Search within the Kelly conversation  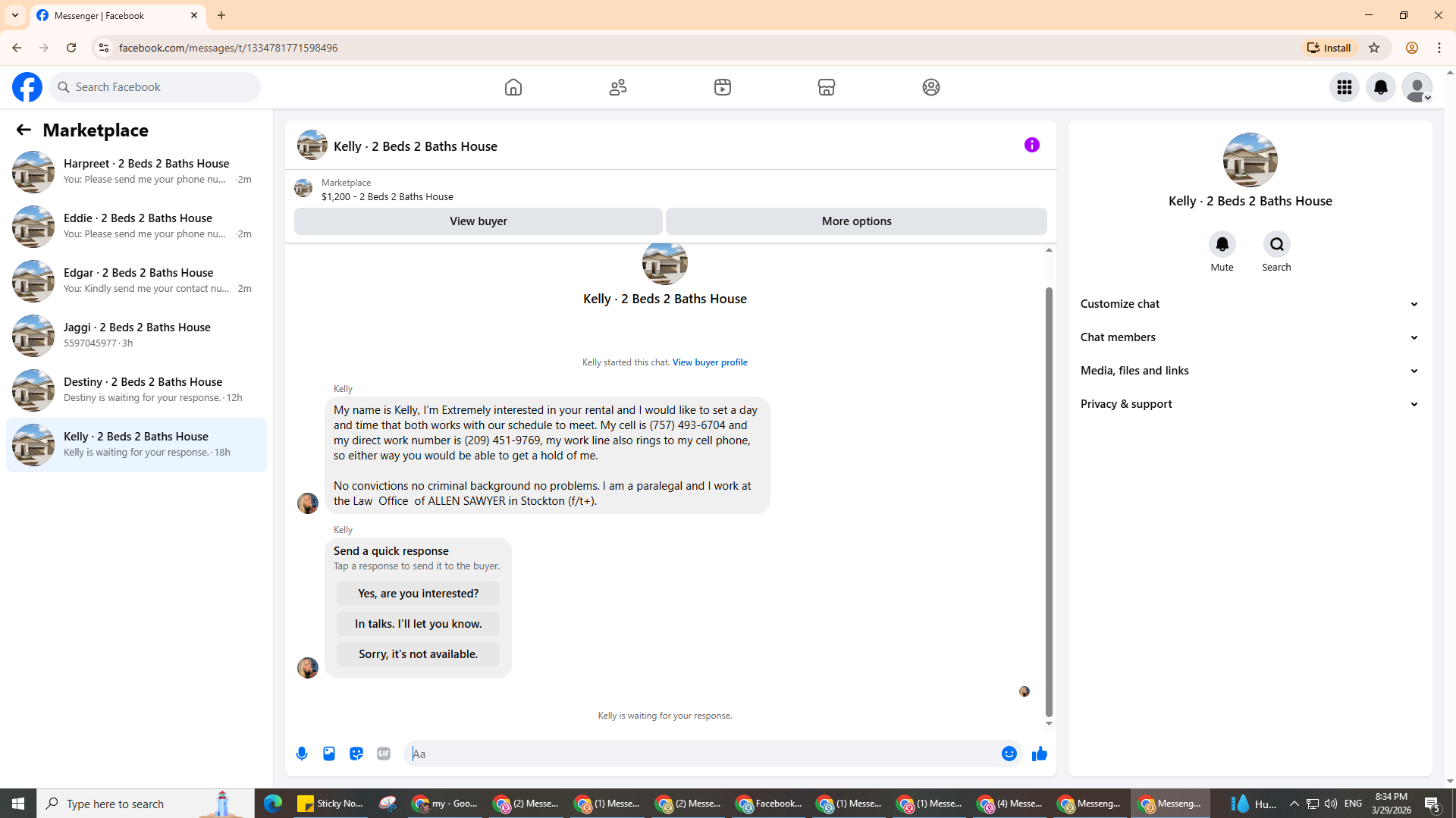pos(1277,244)
